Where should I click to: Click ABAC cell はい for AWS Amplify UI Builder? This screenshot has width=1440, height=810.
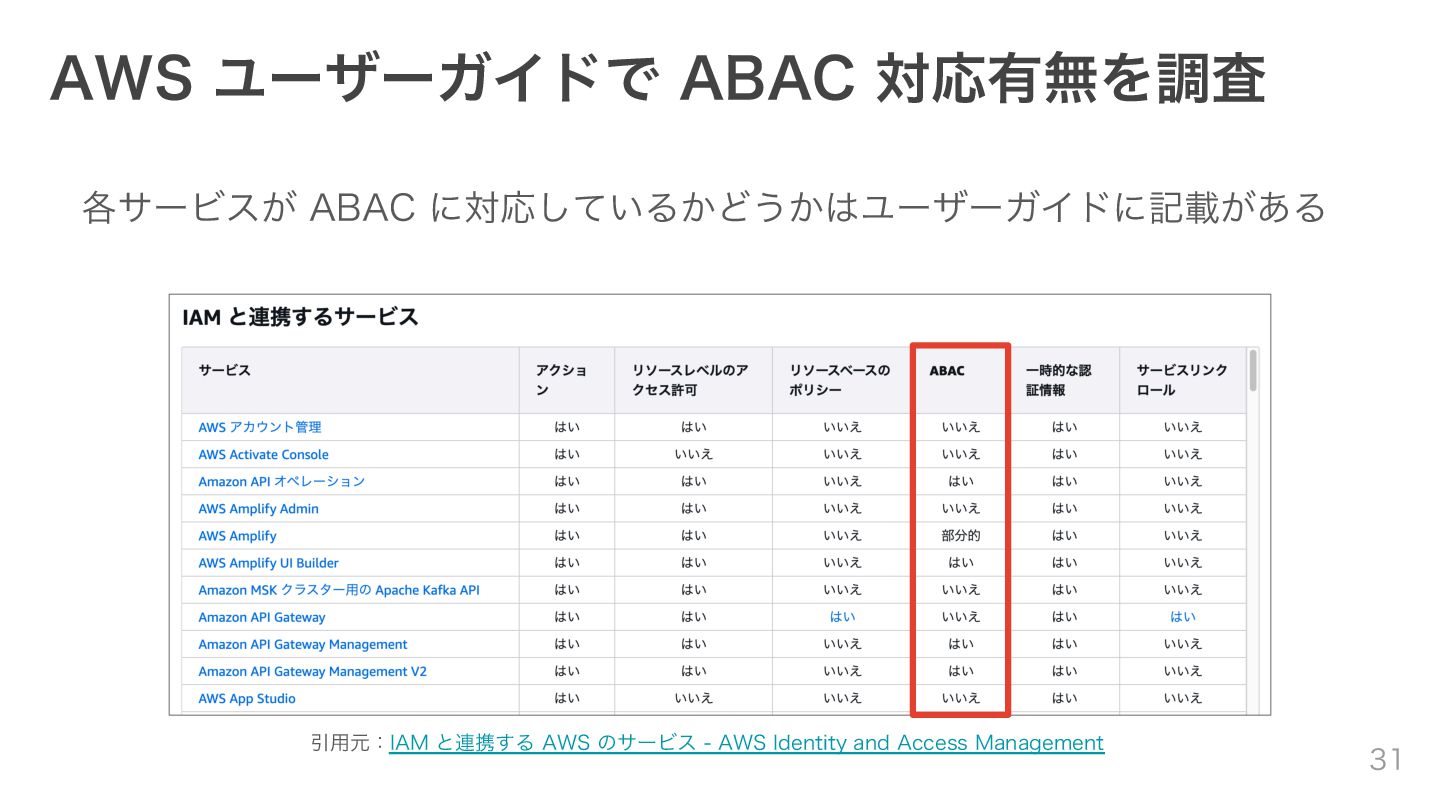click(961, 563)
